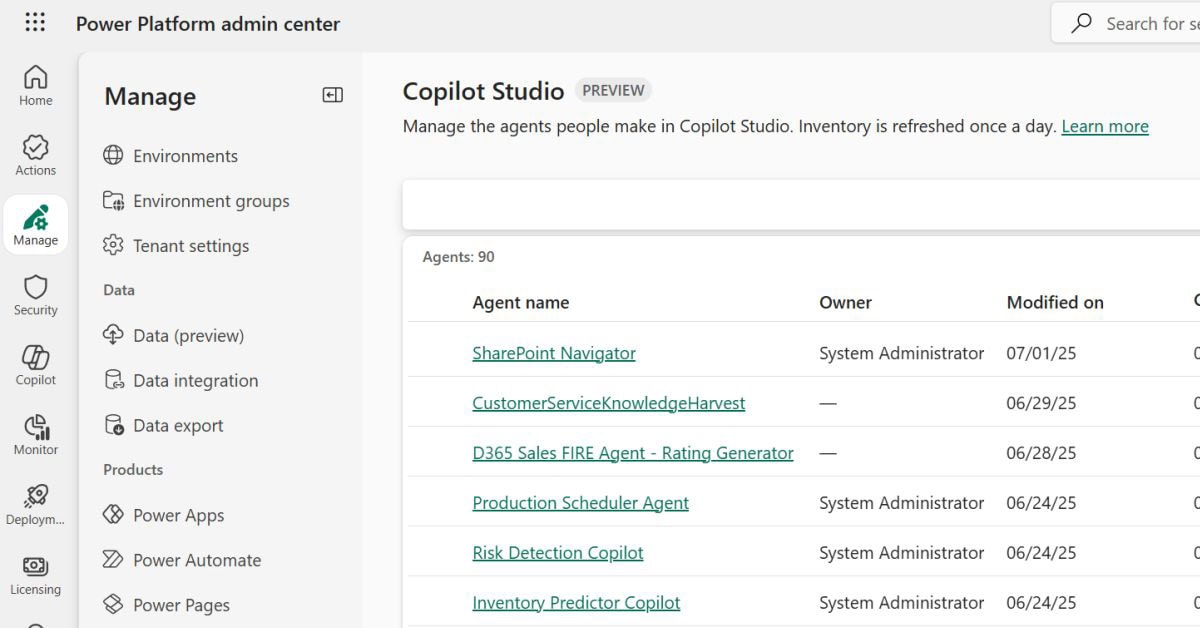
Task: Open Actions in the left rail
Action: 35,155
